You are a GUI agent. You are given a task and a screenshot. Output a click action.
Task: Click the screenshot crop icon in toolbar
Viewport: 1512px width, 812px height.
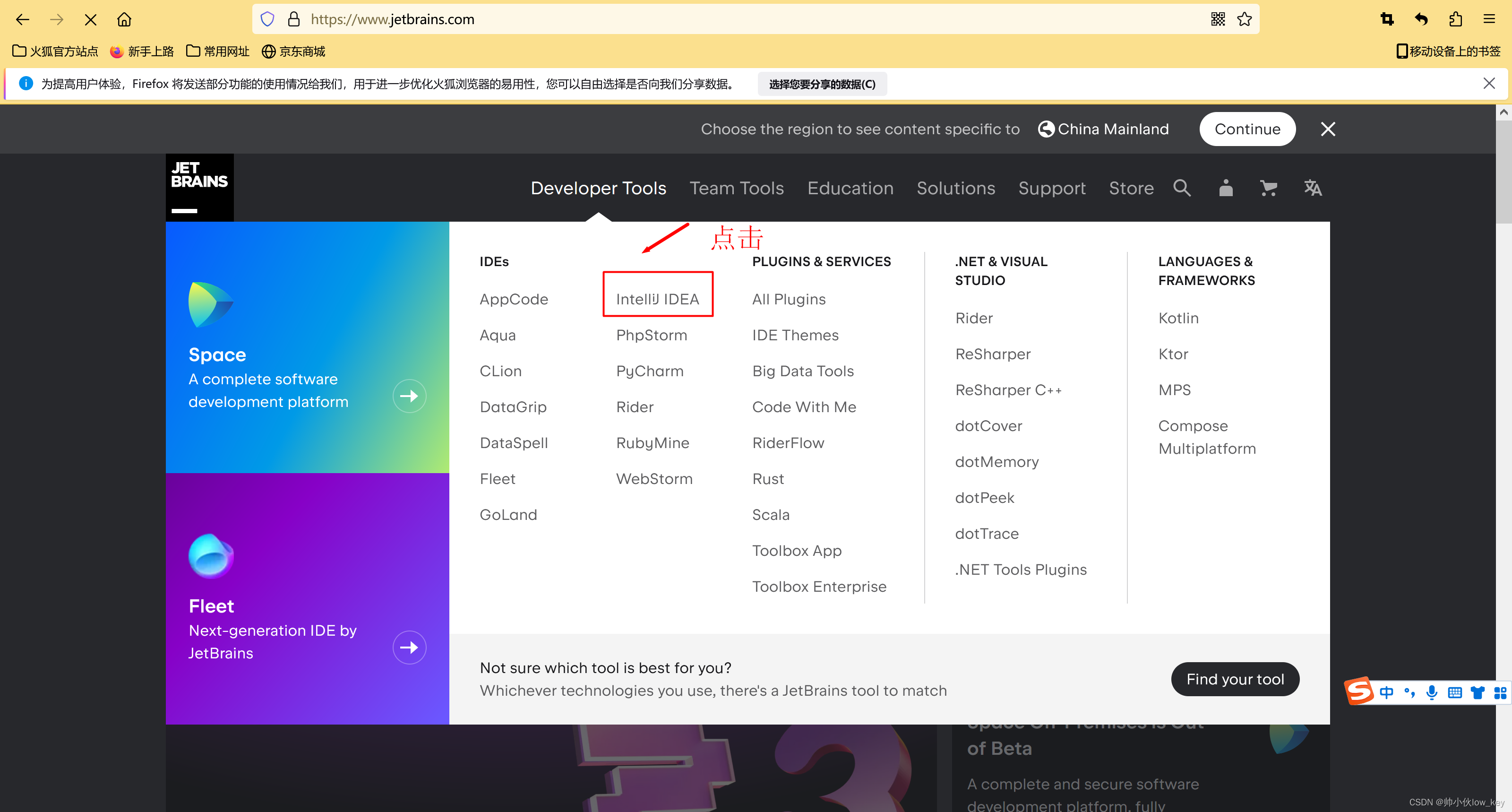[1387, 19]
